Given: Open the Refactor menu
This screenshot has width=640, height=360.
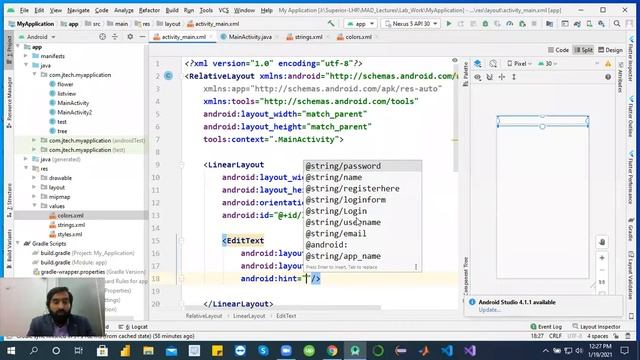Looking at the screenshot, I should [x=149, y=10].
